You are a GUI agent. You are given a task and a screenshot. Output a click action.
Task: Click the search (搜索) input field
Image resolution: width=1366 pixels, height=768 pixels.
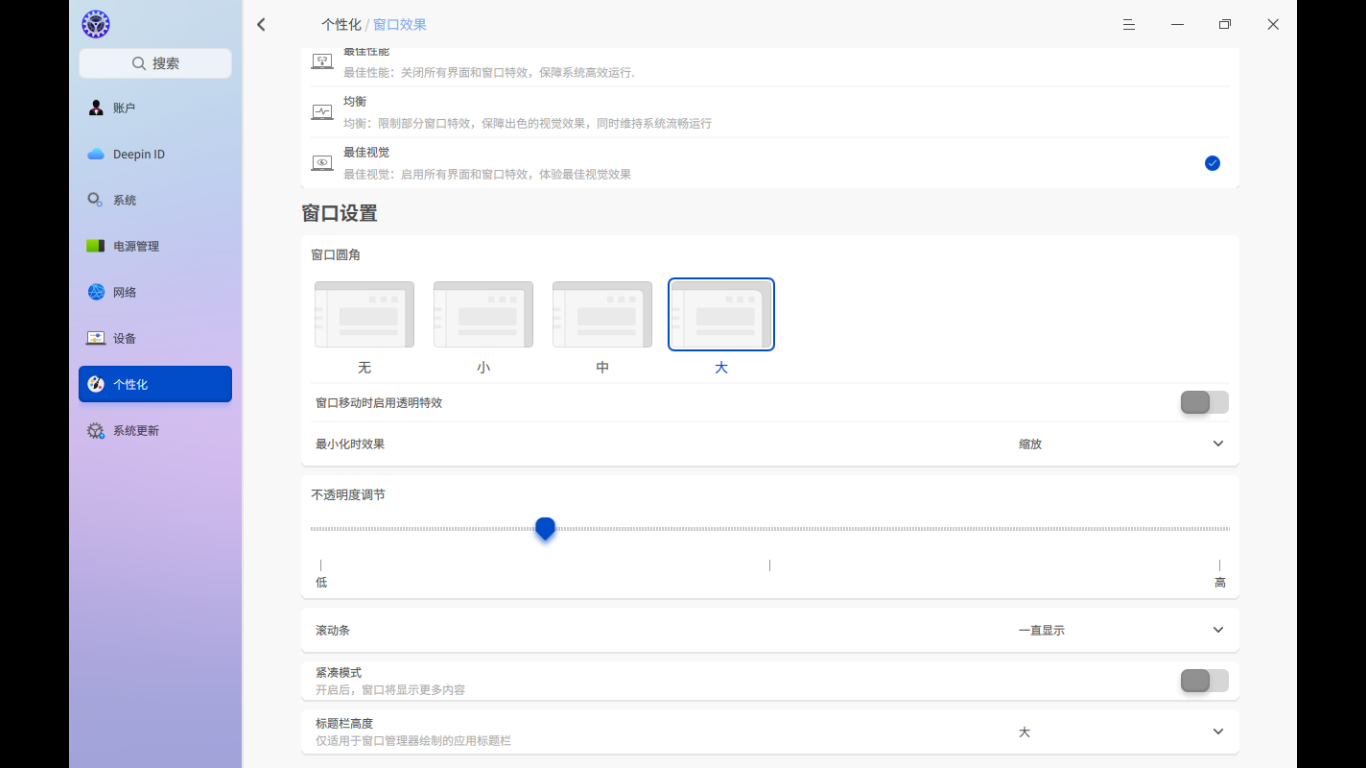tap(155, 63)
